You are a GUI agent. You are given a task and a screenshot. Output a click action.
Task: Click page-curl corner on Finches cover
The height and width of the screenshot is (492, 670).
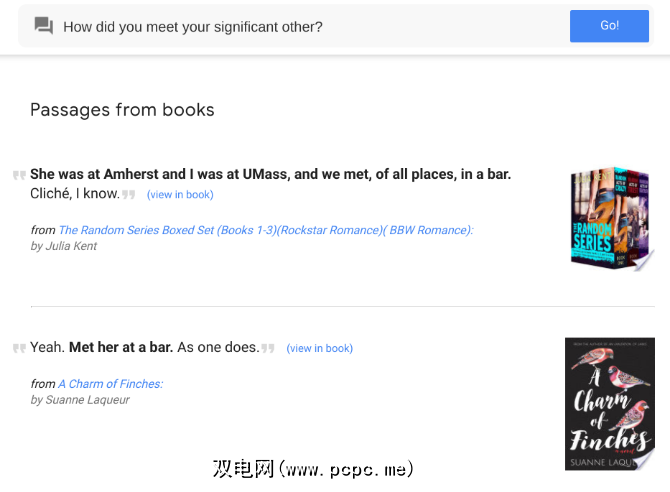click(x=645, y=459)
